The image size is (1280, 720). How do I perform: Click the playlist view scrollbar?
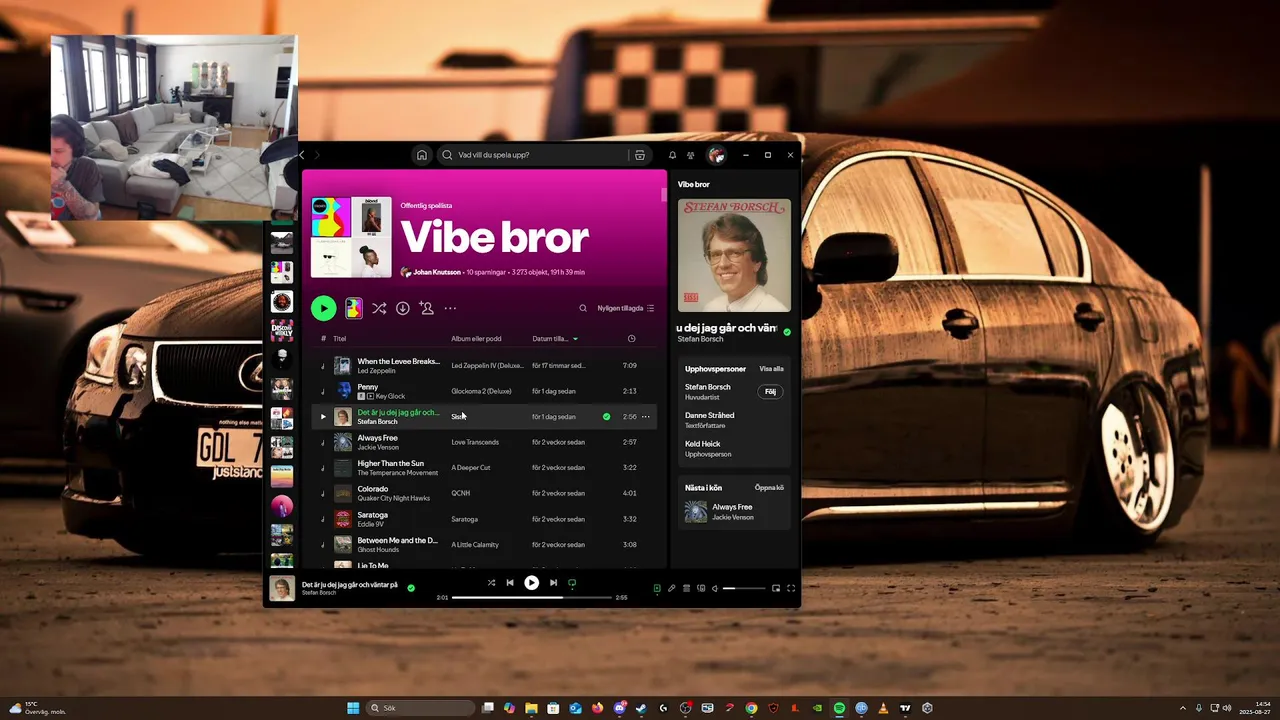click(x=663, y=195)
